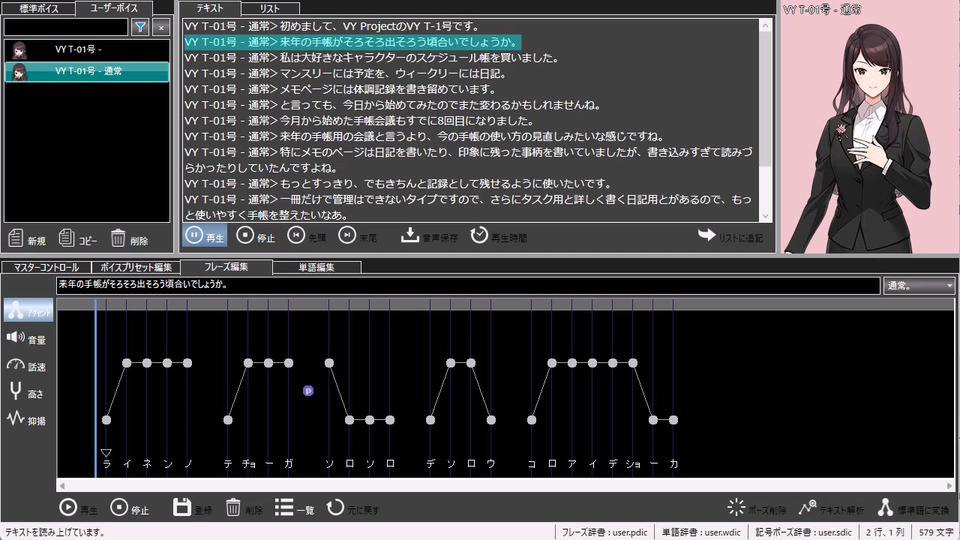Viewport: 960px width, 540px height.
Task: Open phrase list with 一覧 icon
Action: pos(294,508)
